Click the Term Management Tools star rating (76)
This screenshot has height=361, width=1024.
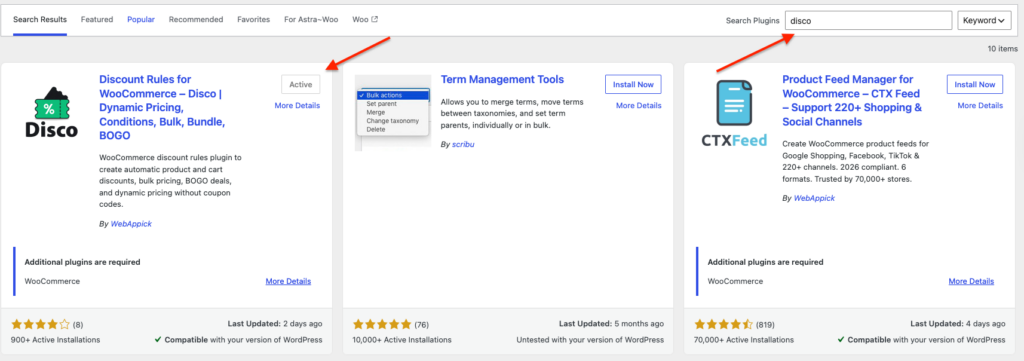pos(382,324)
